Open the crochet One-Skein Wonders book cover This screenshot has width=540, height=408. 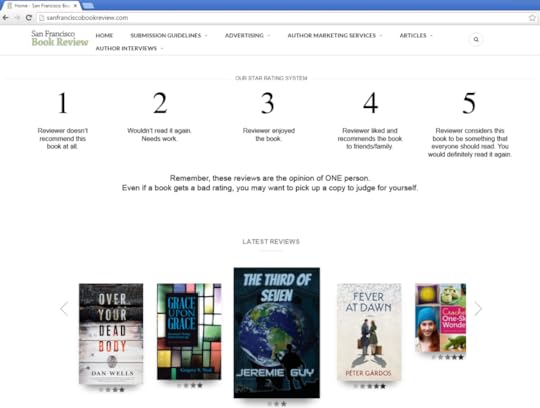tap(440, 317)
